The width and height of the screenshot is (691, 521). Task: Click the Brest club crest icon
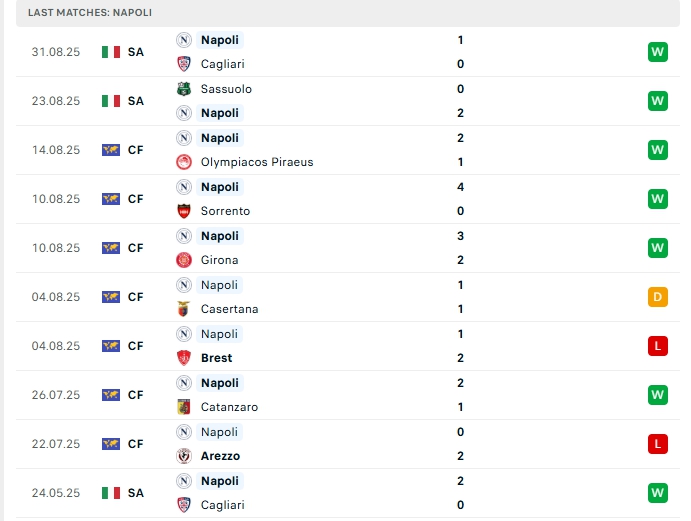point(184,358)
